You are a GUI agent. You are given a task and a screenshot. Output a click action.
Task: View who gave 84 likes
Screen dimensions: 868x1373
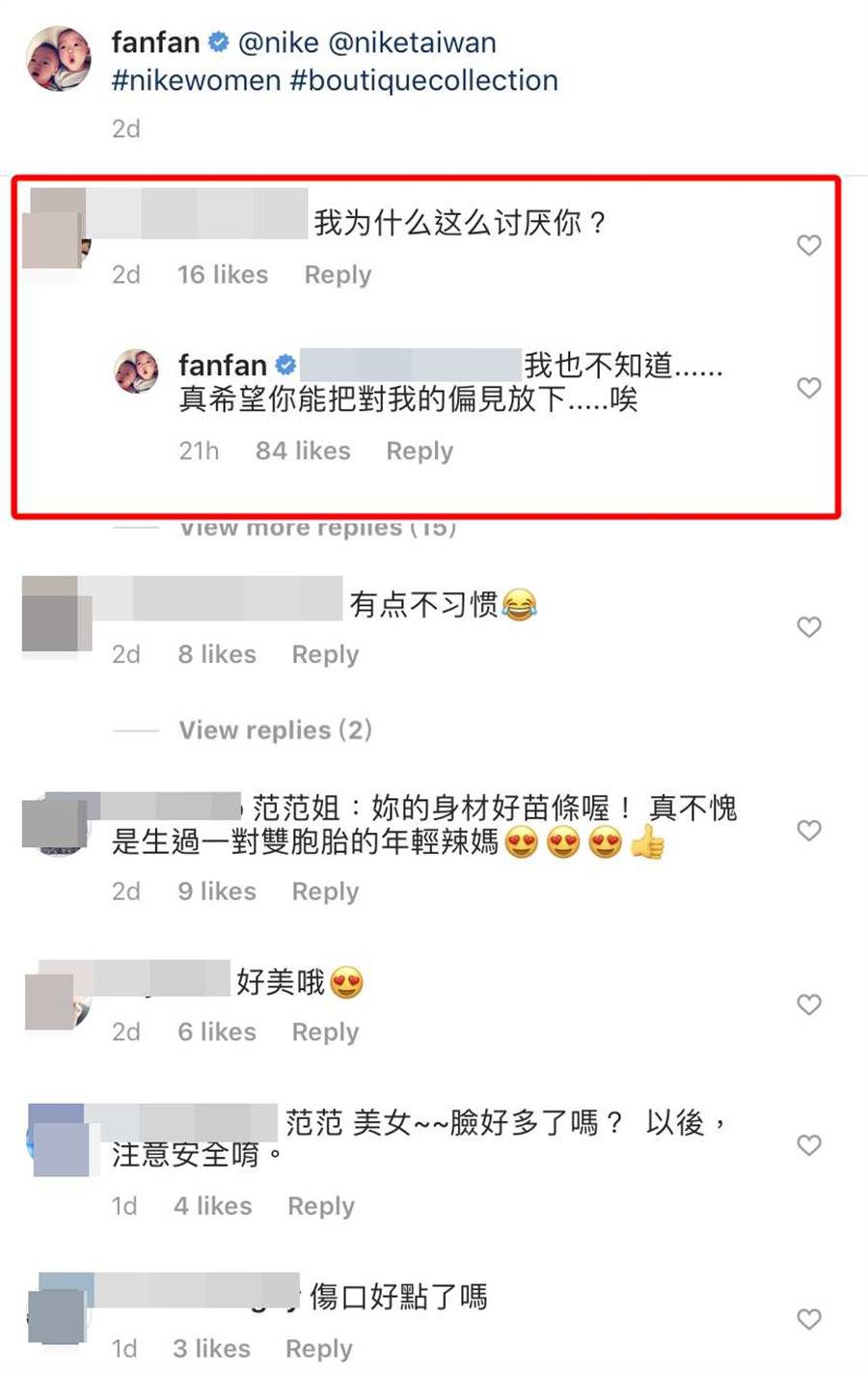coord(303,451)
